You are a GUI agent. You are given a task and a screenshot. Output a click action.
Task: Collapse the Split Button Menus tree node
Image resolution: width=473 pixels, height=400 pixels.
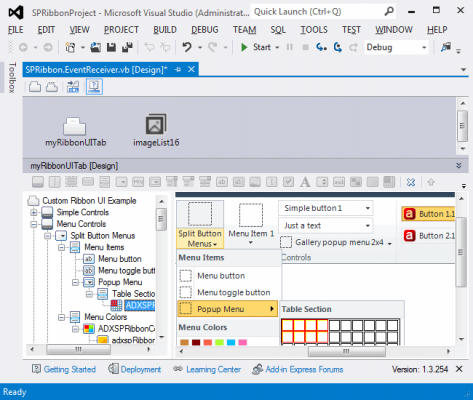point(48,236)
